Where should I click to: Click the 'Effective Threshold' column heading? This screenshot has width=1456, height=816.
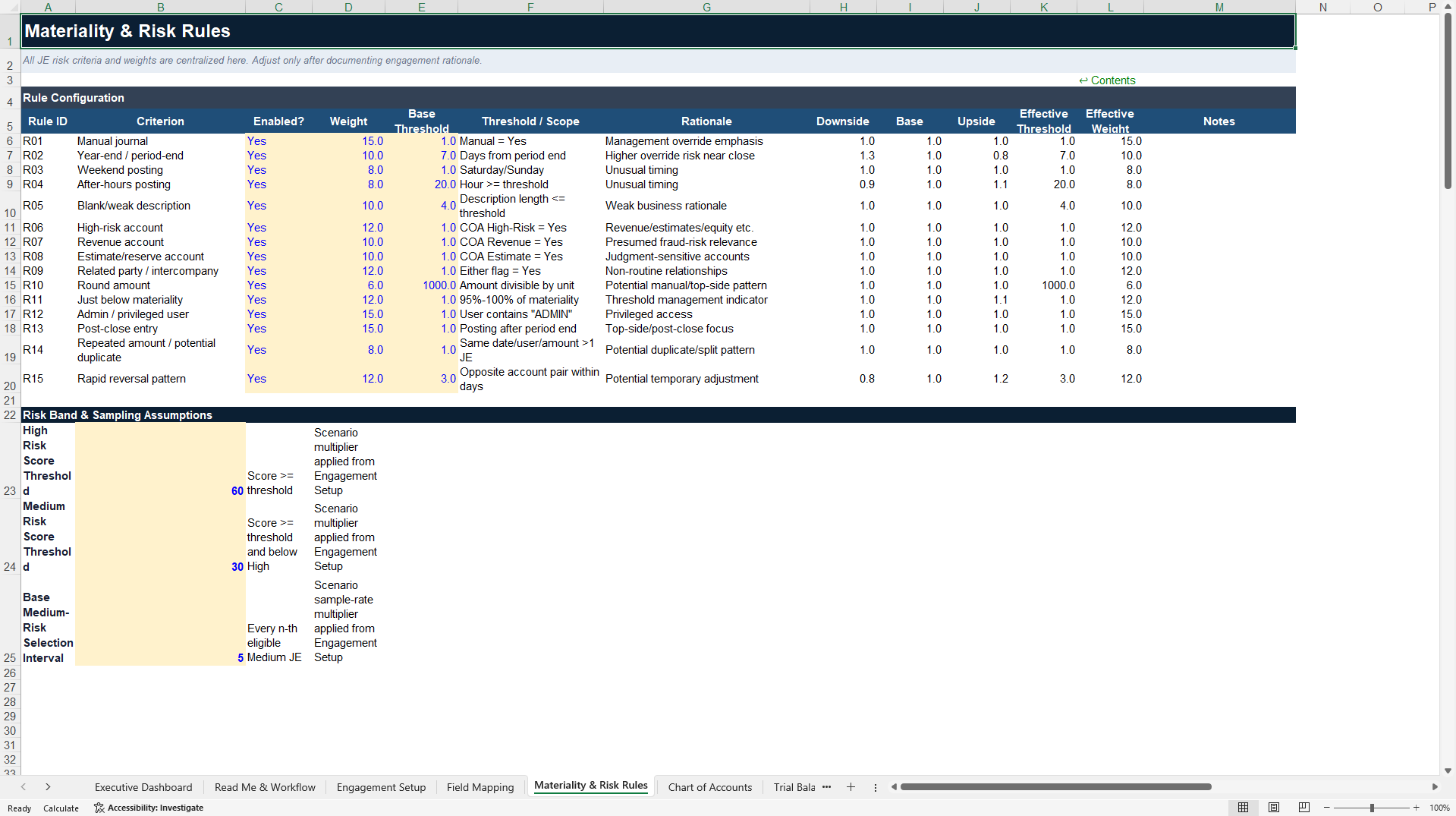pos(1043,121)
